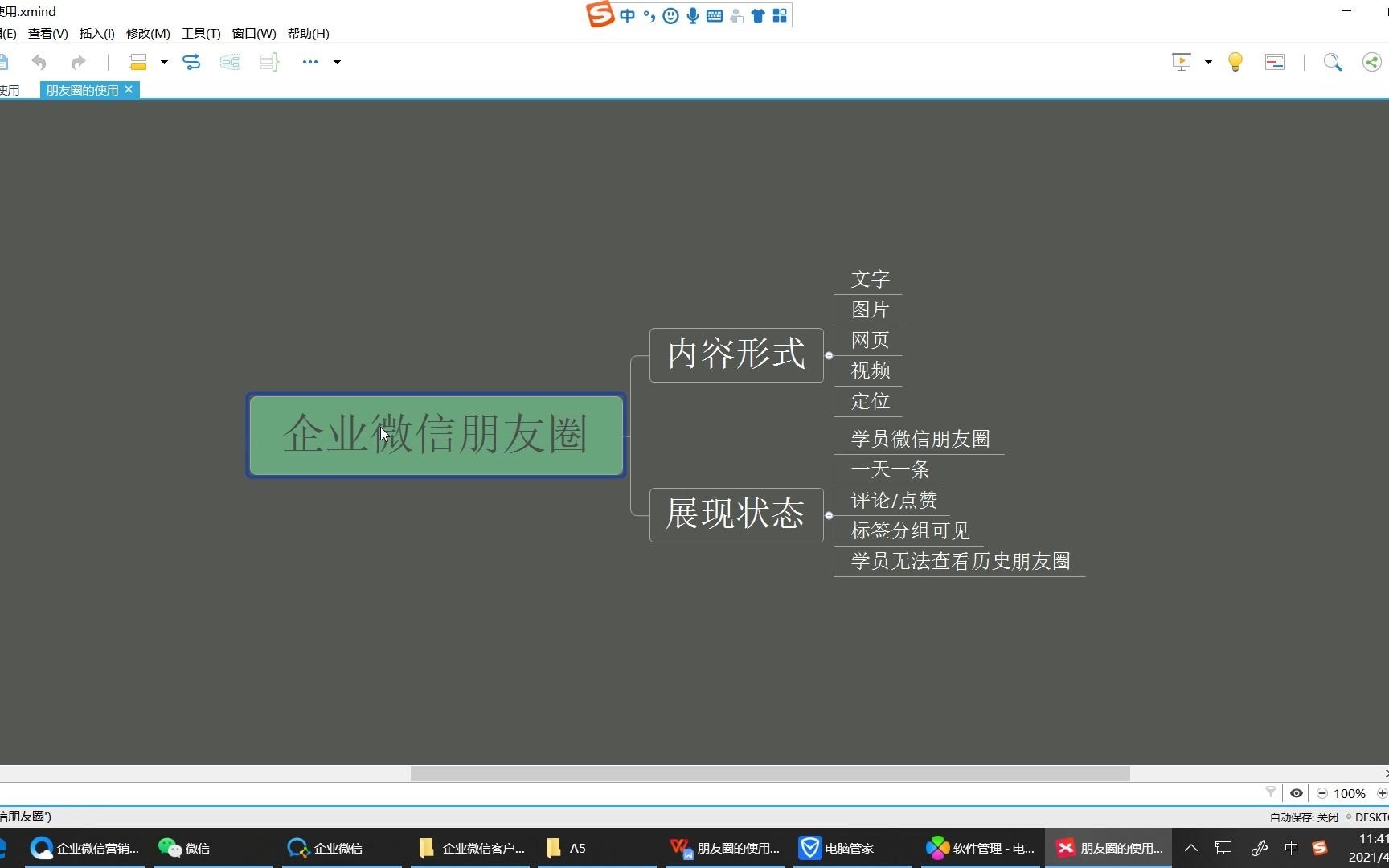Click the Undo arrow in the toolbar
This screenshot has width=1389, height=868.
coord(39,62)
